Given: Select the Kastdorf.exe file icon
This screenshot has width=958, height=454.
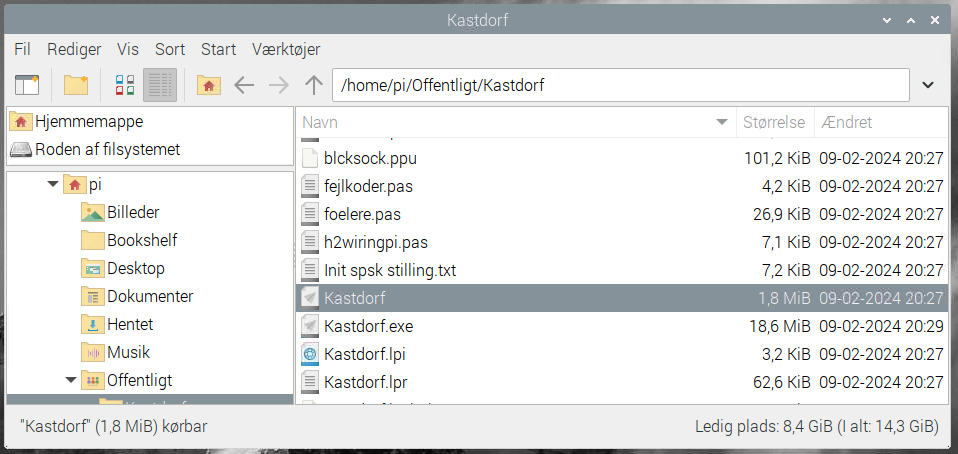Looking at the screenshot, I should (311, 326).
